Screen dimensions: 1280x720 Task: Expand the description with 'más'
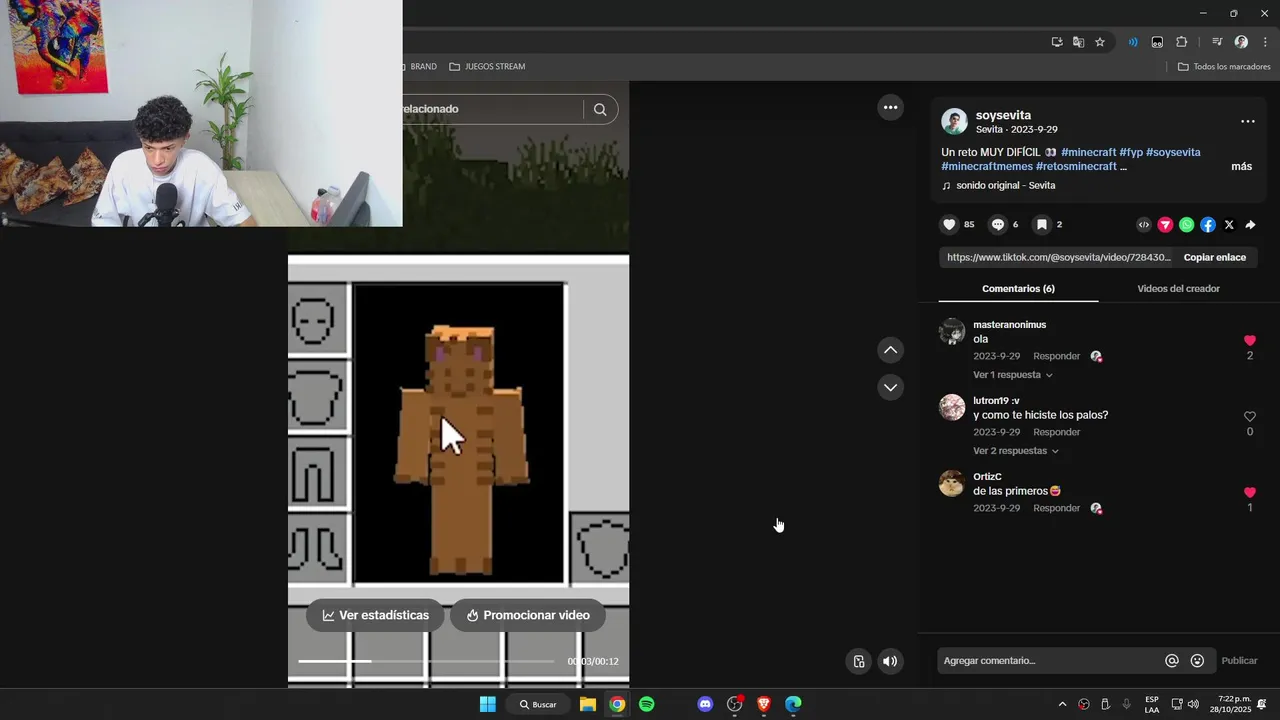click(1241, 166)
